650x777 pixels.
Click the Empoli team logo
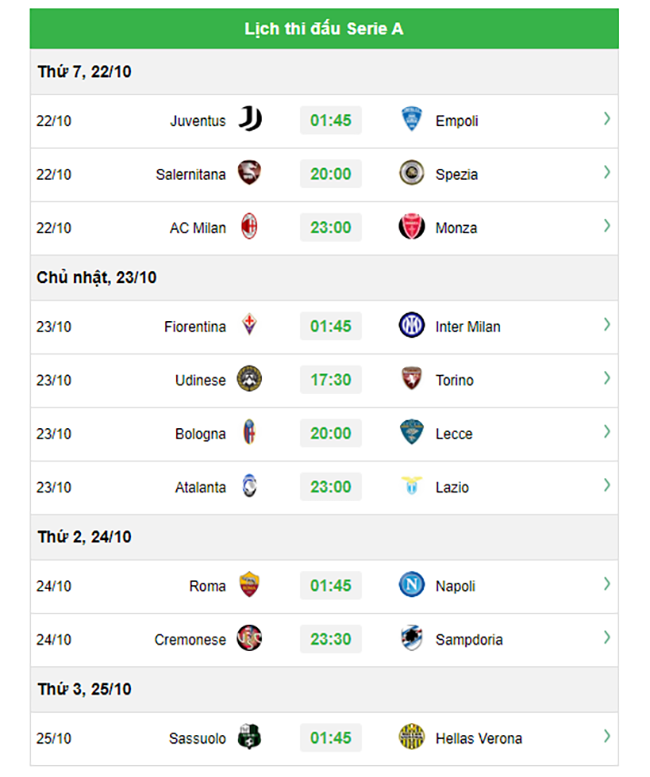pyautogui.click(x=411, y=119)
